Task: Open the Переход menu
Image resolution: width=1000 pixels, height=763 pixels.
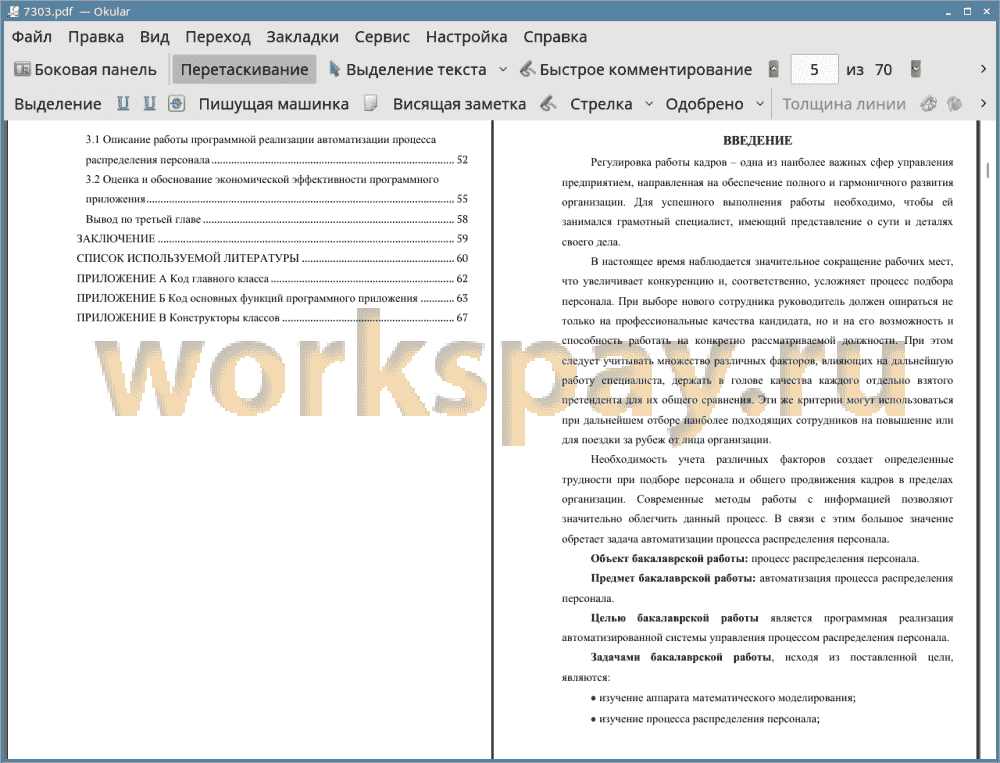Action: click(x=217, y=36)
